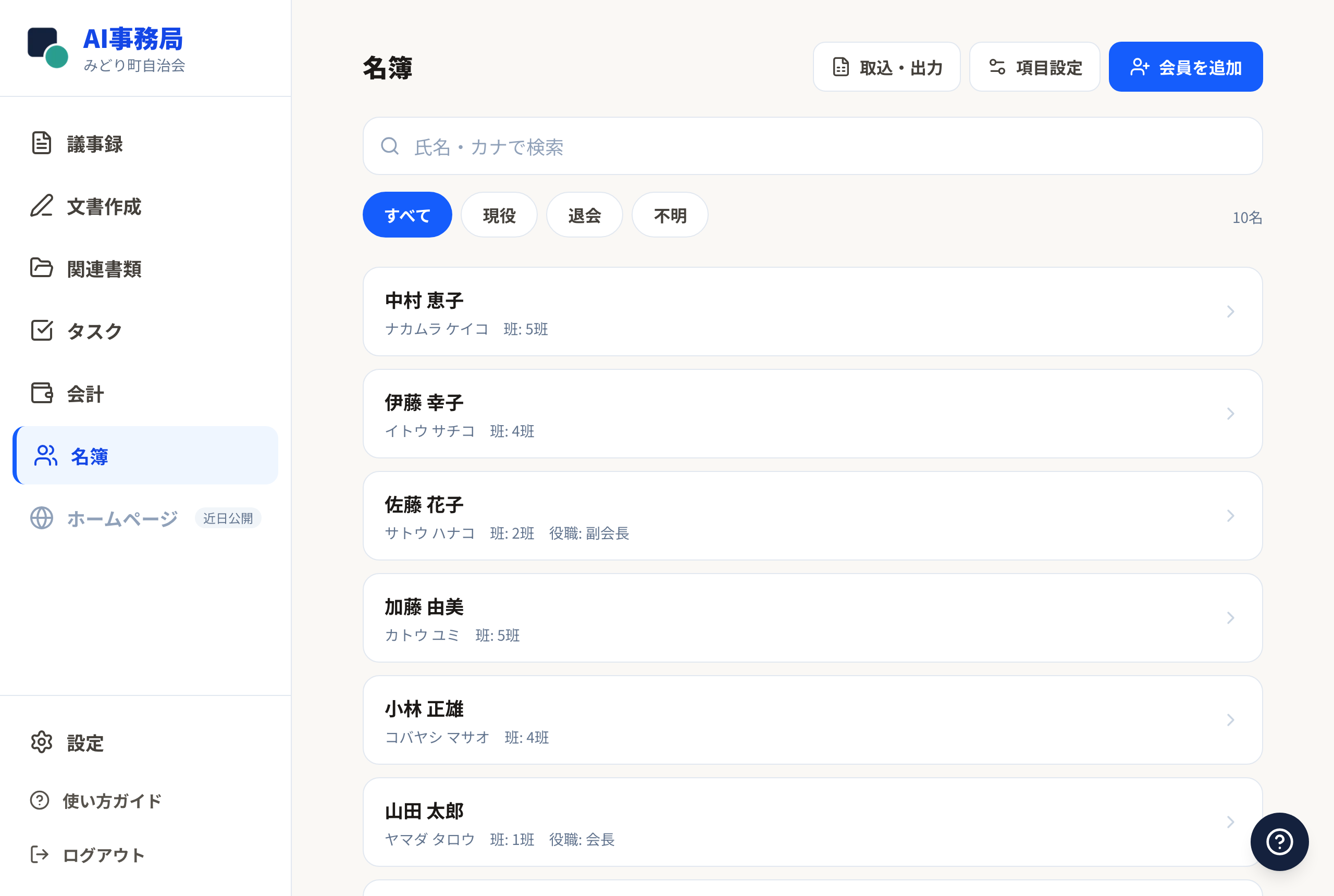This screenshot has width=1334, height=896.
Task: Switch to the タスク page
Action: point(145,330)
